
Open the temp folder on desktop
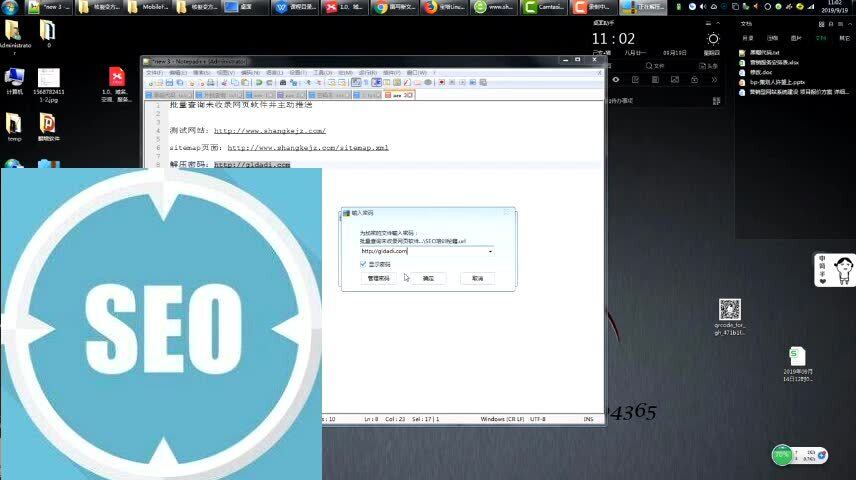pos(14,127)
